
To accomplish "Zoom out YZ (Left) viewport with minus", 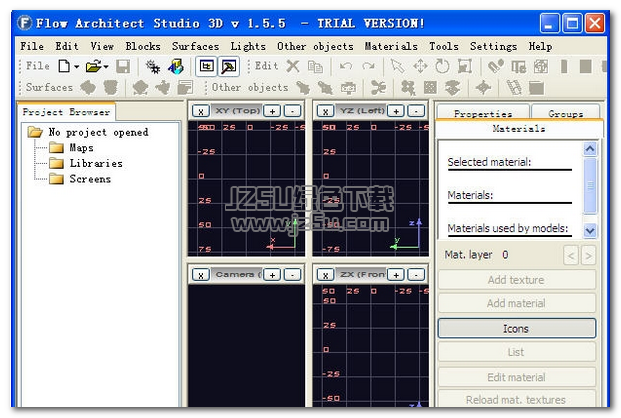I will pos(416,111).
